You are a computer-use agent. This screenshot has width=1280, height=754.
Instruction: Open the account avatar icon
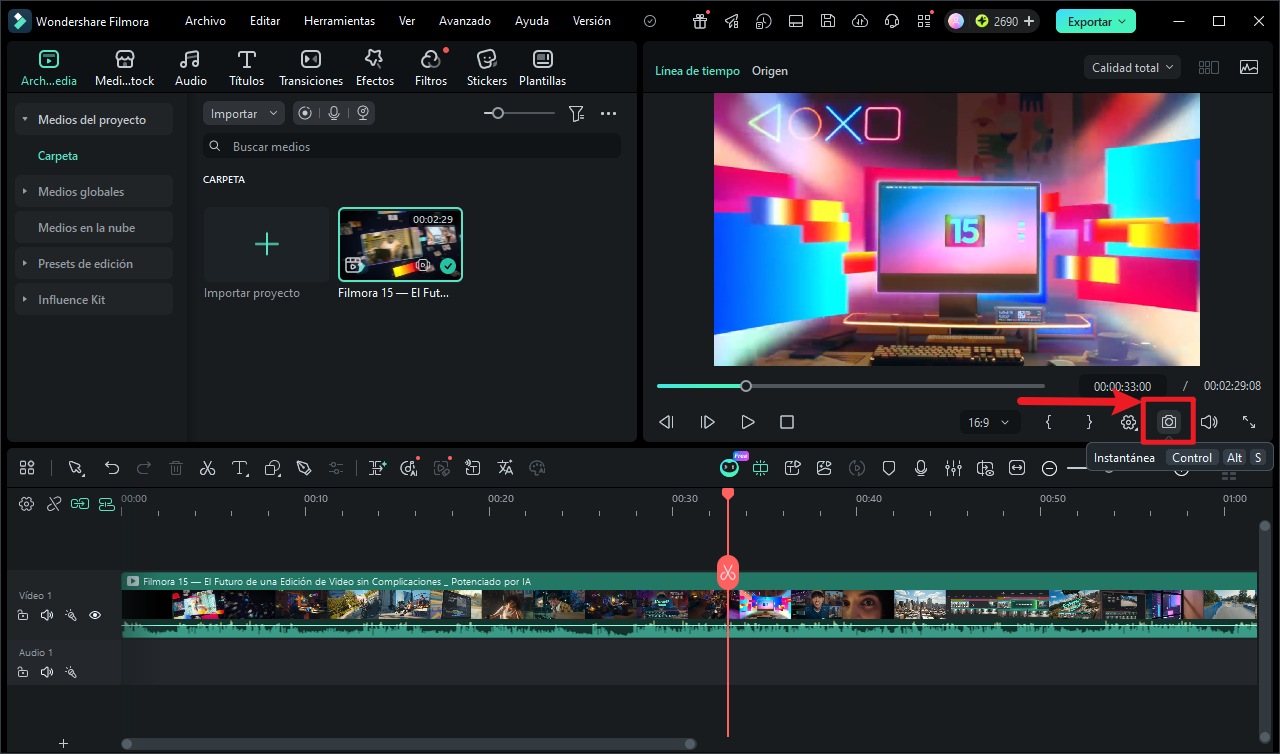[x=957, y=21]
